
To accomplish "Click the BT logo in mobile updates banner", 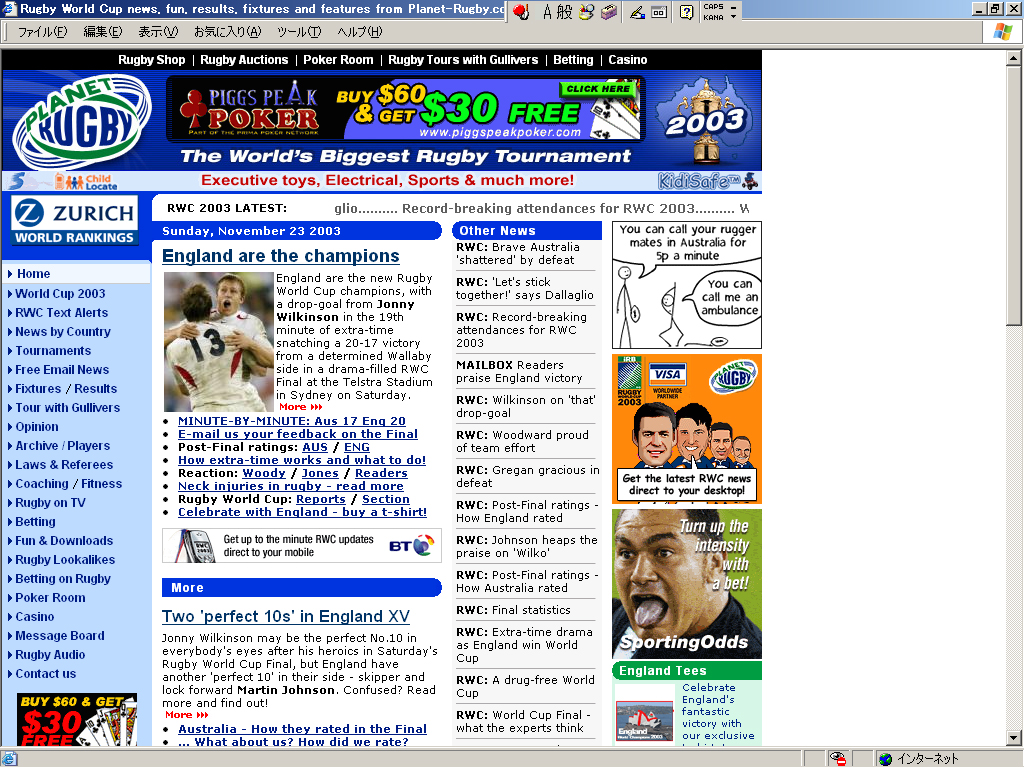I will [x=411, y=545].
